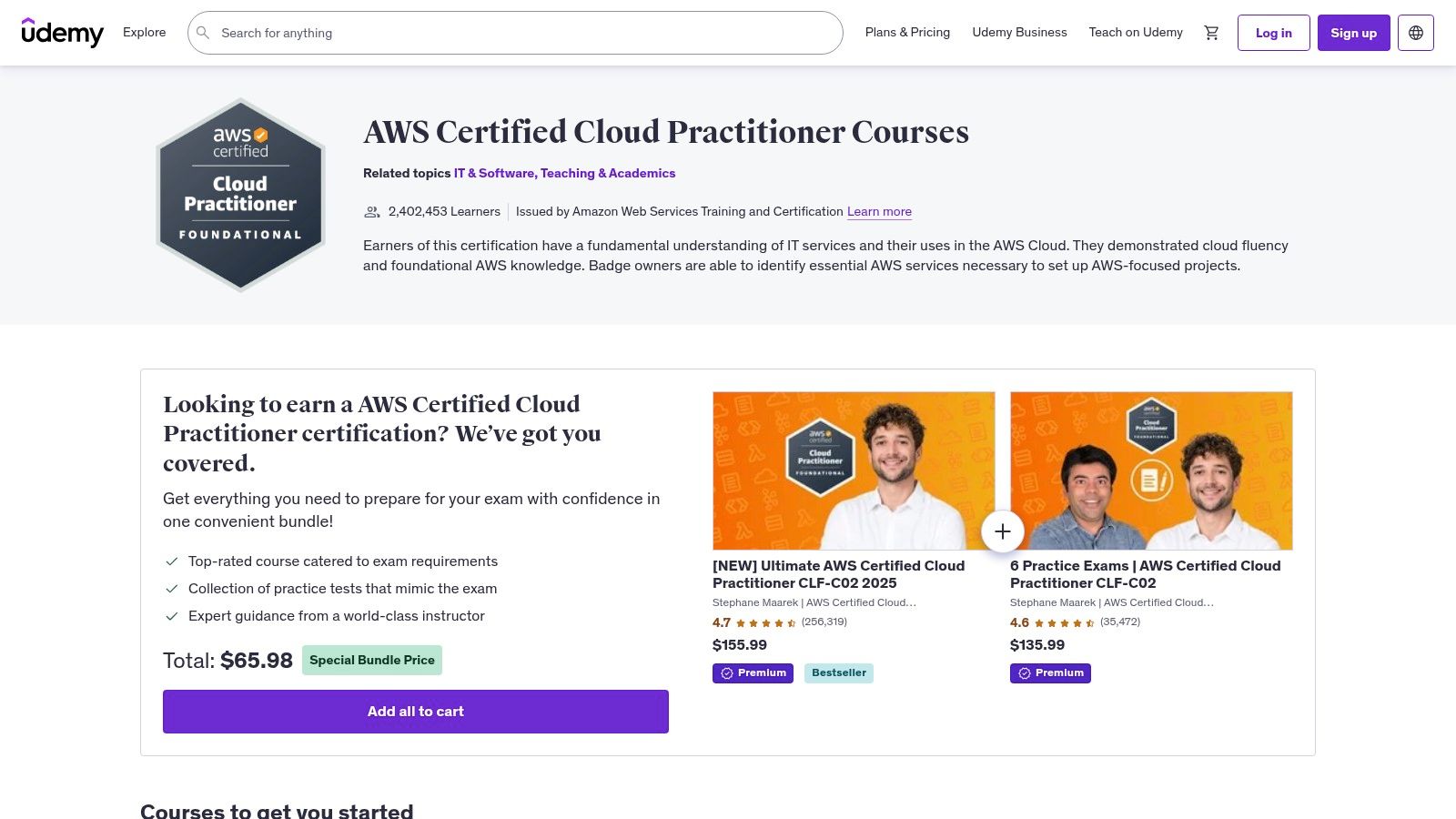Click the search magnifying glass
1456x819 pixels.
point(203,33)
